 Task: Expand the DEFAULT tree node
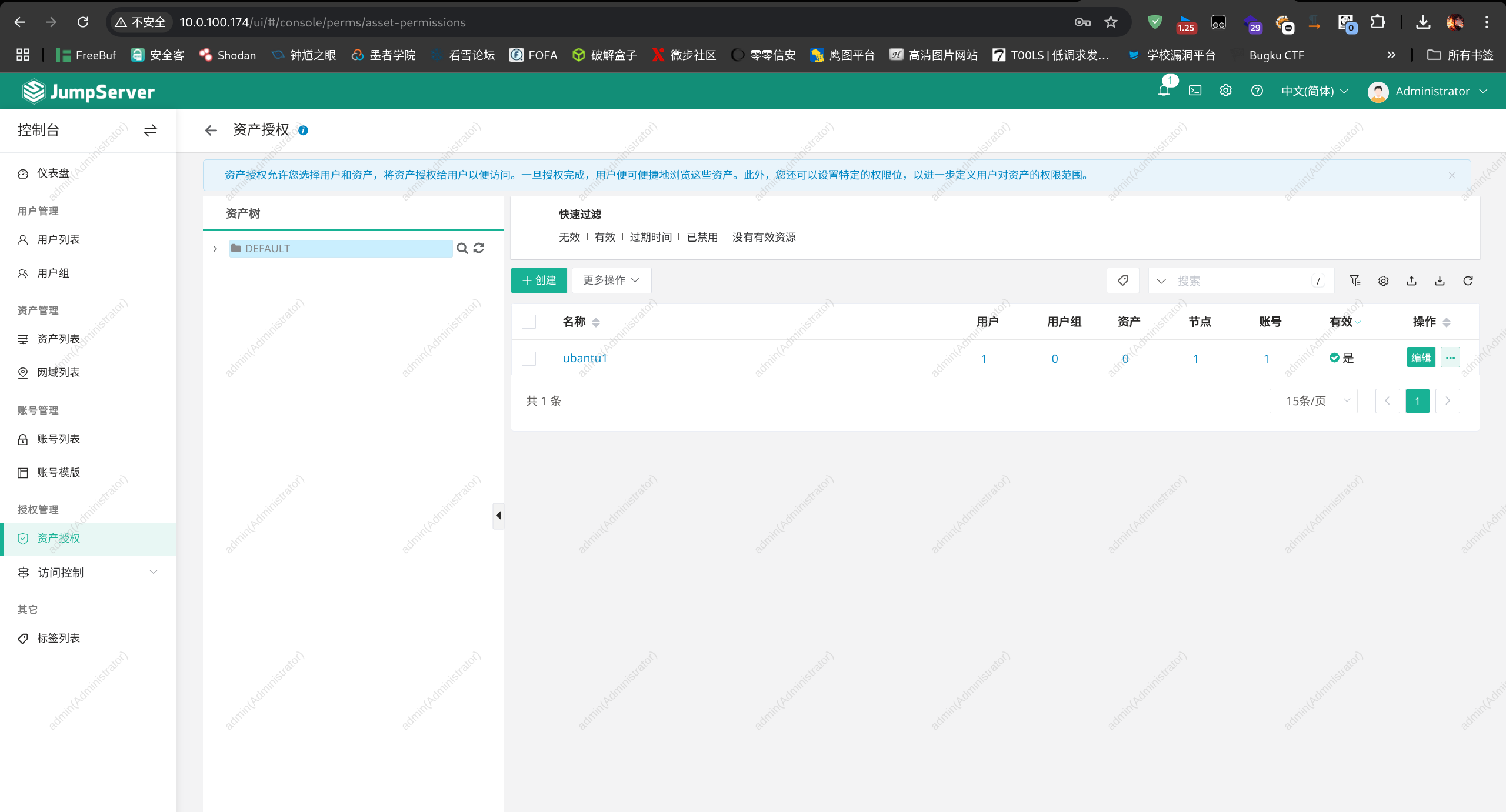point(215,249)
